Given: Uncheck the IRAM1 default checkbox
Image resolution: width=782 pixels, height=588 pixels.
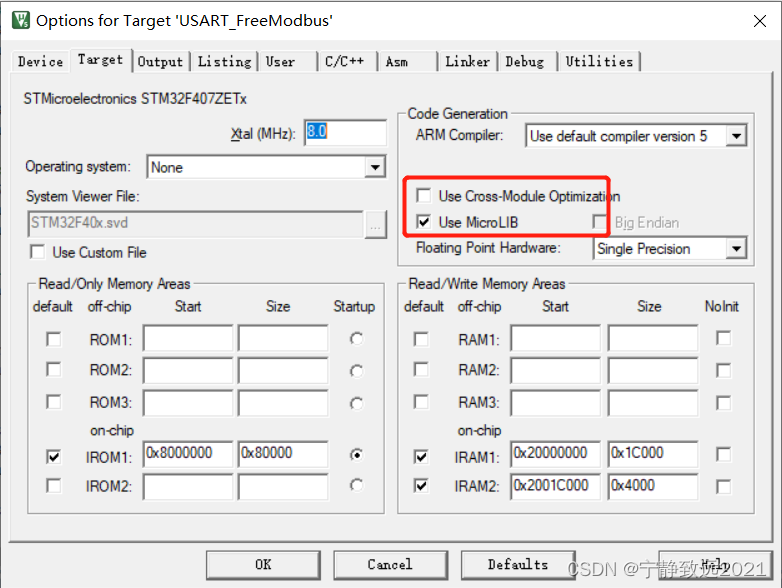Looking at the screenshot, I should (x=421, y=456).
